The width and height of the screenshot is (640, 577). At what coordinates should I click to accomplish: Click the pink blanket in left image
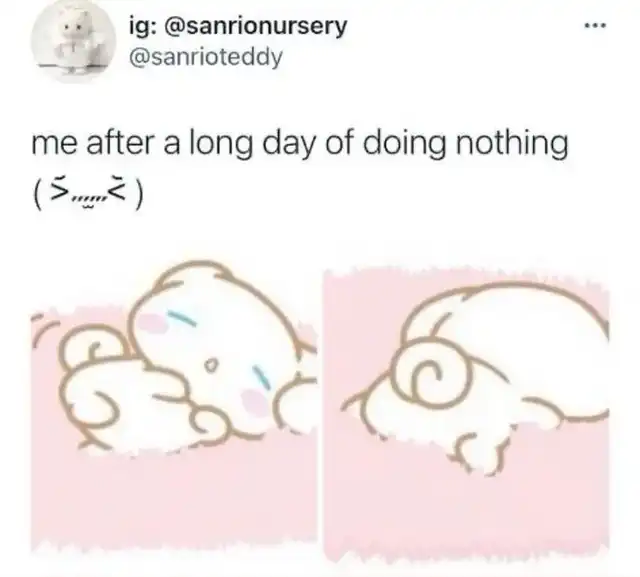(171, 498)
